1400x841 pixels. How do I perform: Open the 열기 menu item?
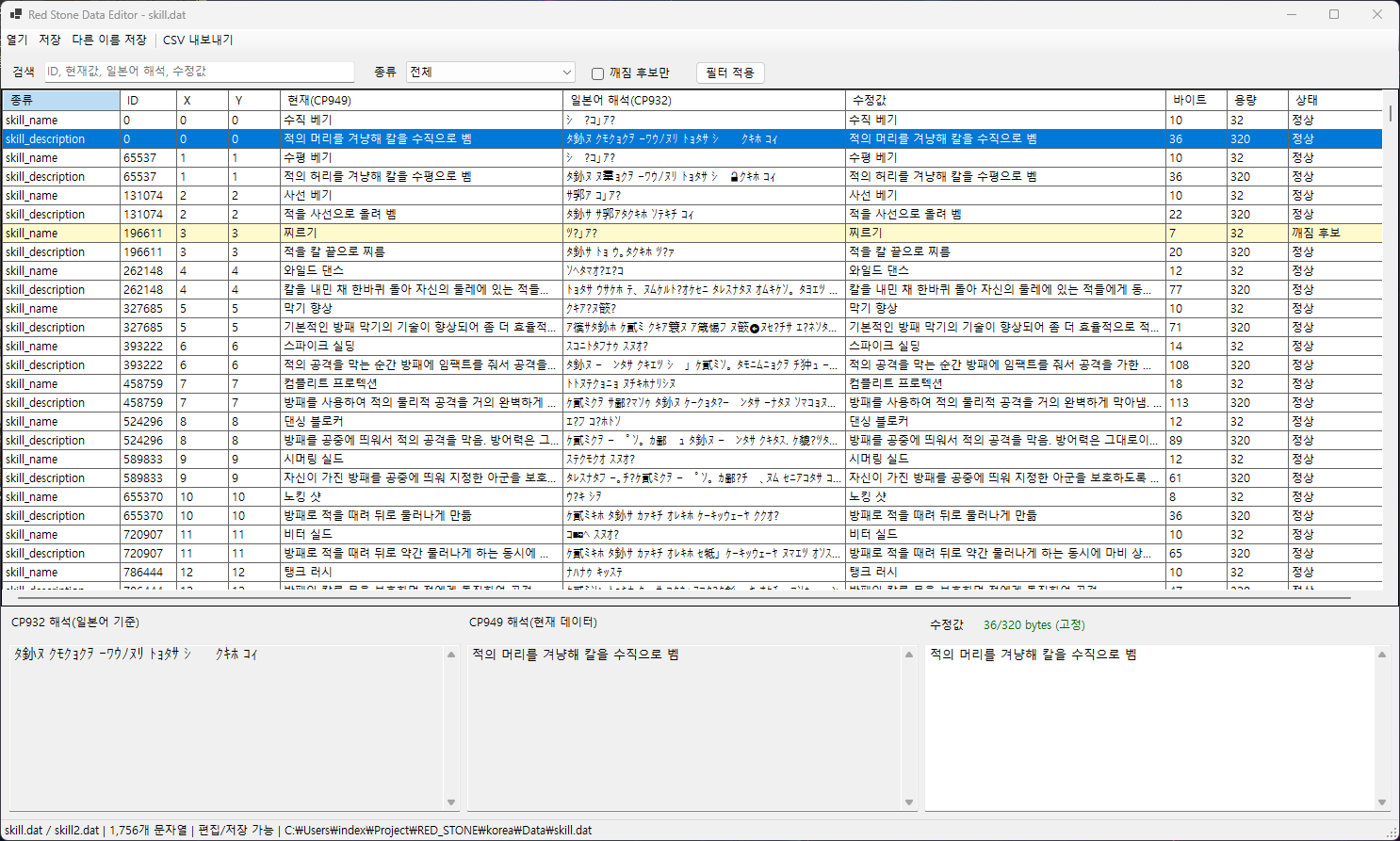(x=17, y=40)
